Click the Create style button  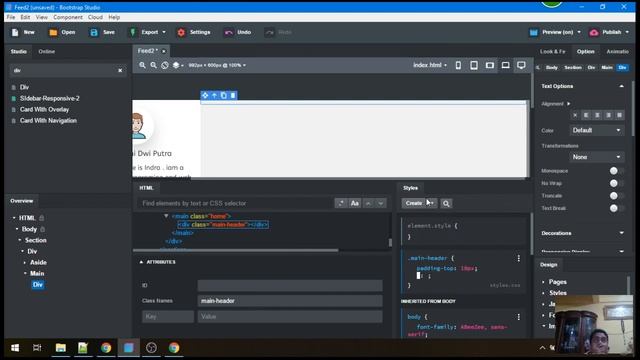coord(413,203)
